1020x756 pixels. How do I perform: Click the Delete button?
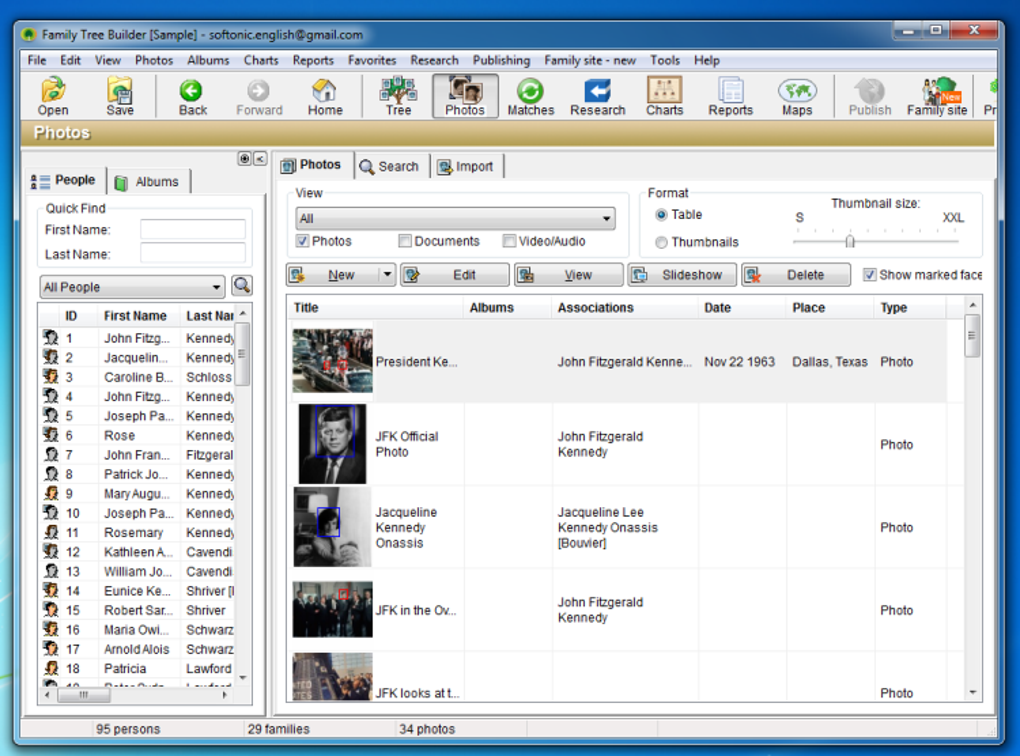(796, 275)
